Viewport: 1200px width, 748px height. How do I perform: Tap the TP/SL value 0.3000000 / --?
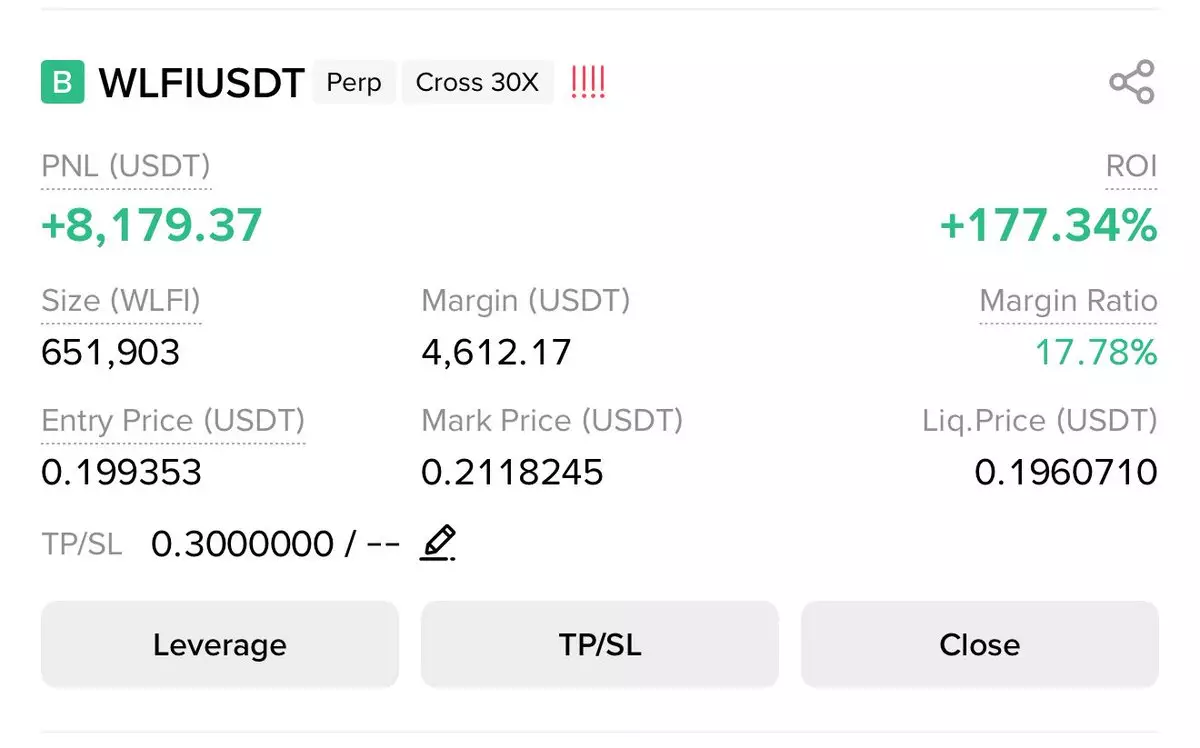coord(275,544)
